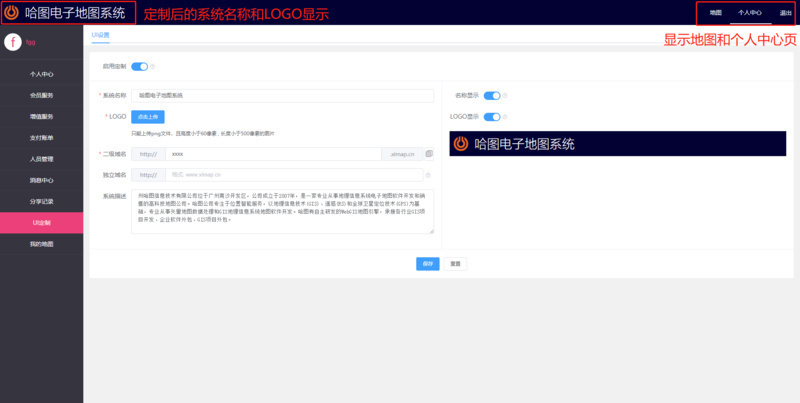Viewport: 800px width, 403px height.
Task: Click the blue 保存 button
Action: tap(428, 264)
